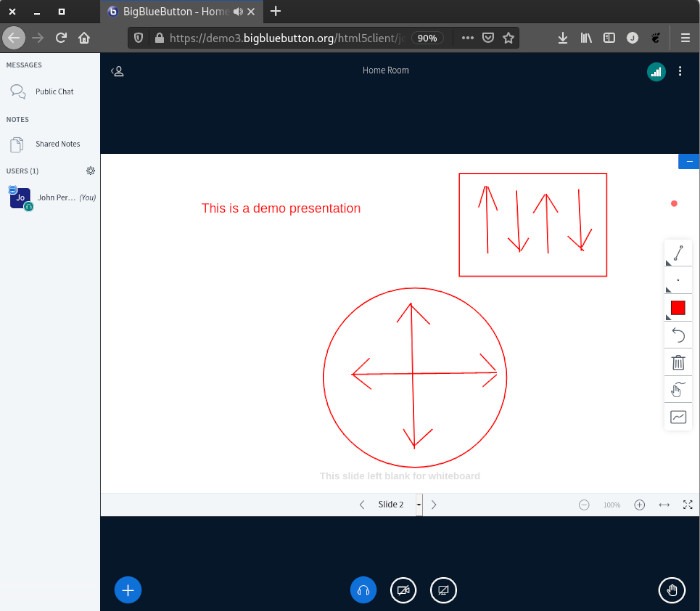Bookmark this page with star
The height and width of the screenshot is (611, 700).
point(508,38)
